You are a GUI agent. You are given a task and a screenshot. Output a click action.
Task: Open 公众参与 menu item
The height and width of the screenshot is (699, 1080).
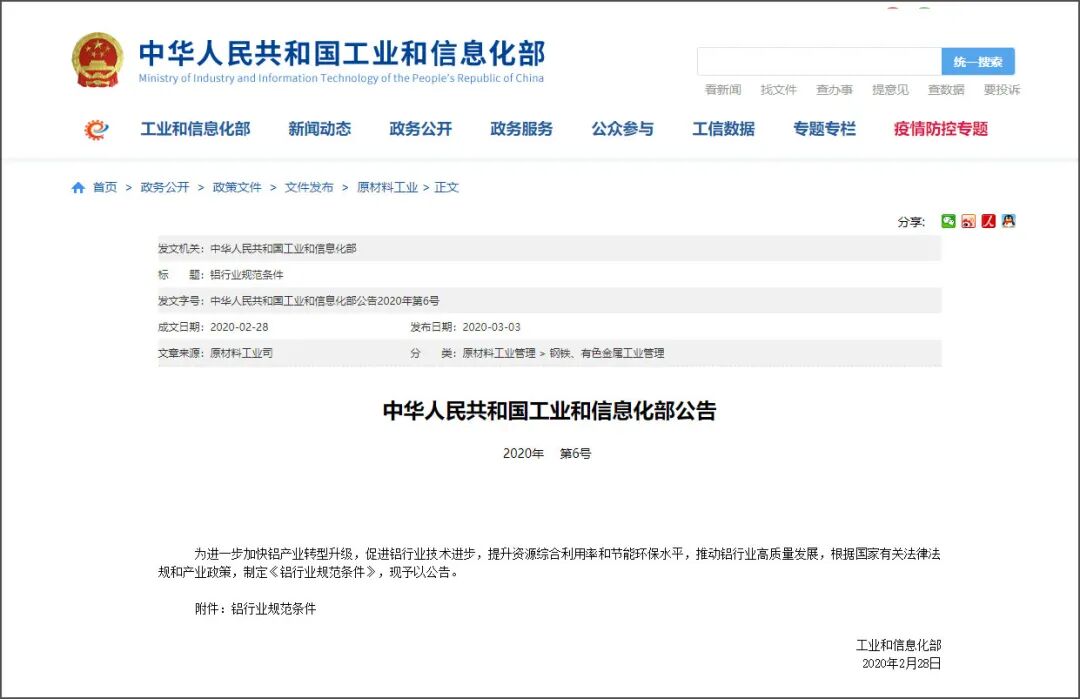pyautogui.click(x=623, y=129)
